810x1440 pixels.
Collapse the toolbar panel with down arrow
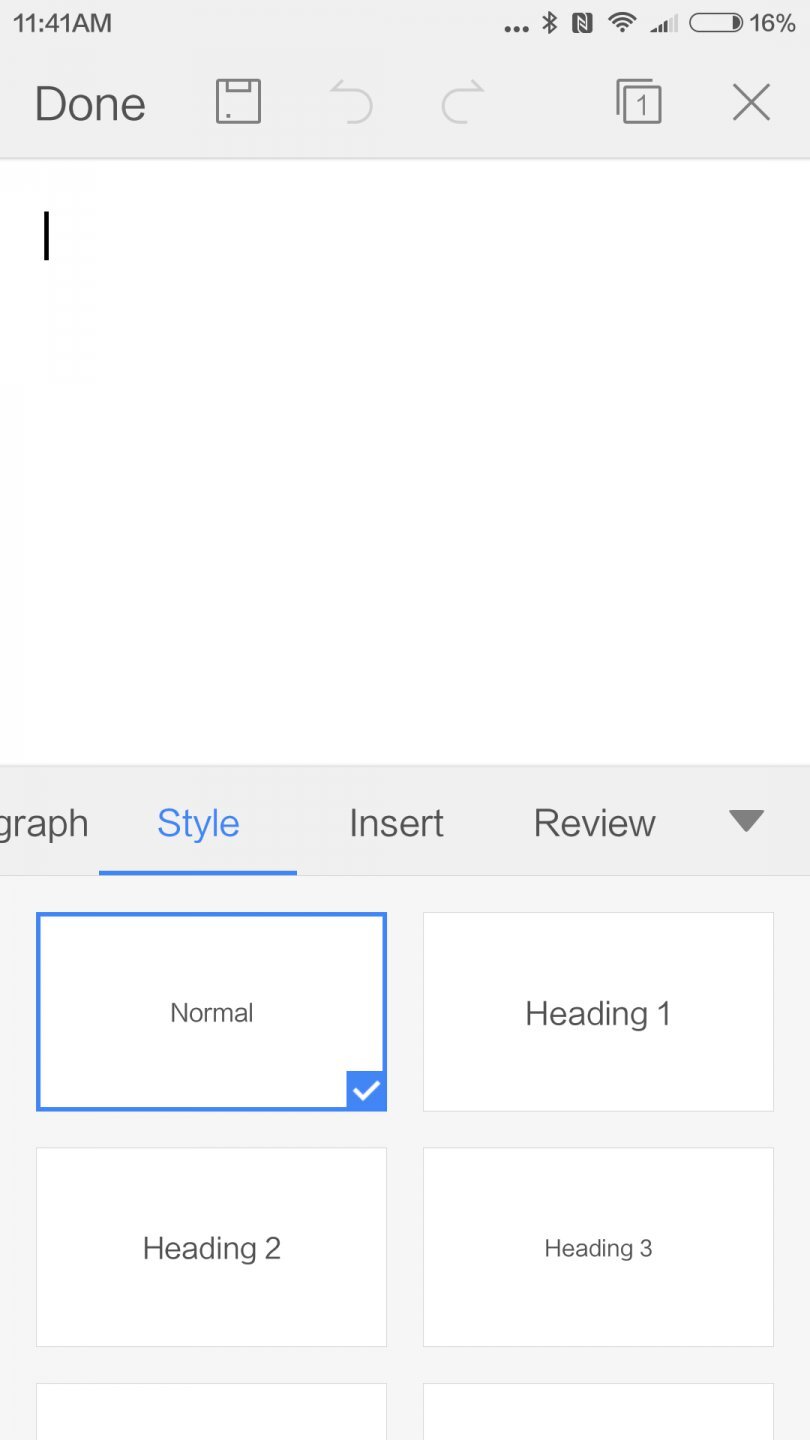746,821
